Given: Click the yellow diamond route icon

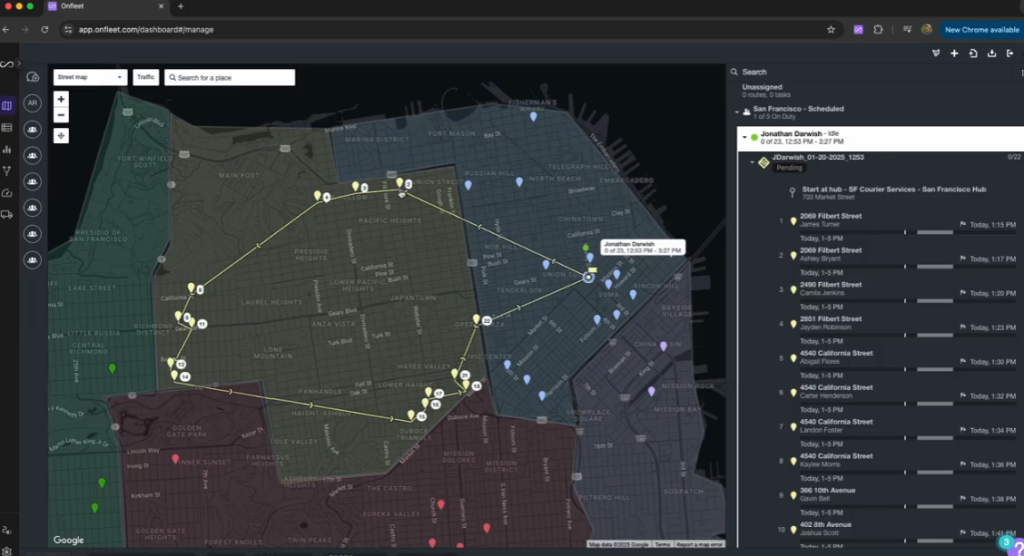Looking at the screenshot, I should tap(763, 163).
